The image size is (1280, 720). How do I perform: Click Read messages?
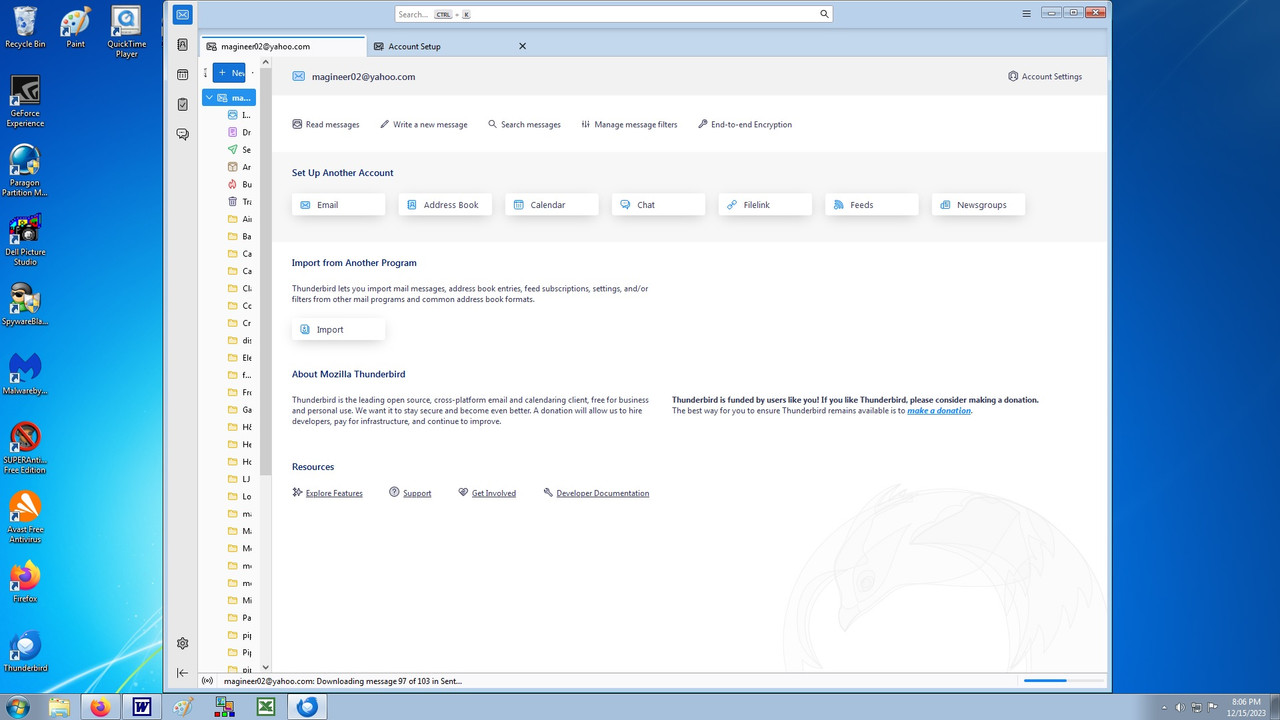coord(326,125)
